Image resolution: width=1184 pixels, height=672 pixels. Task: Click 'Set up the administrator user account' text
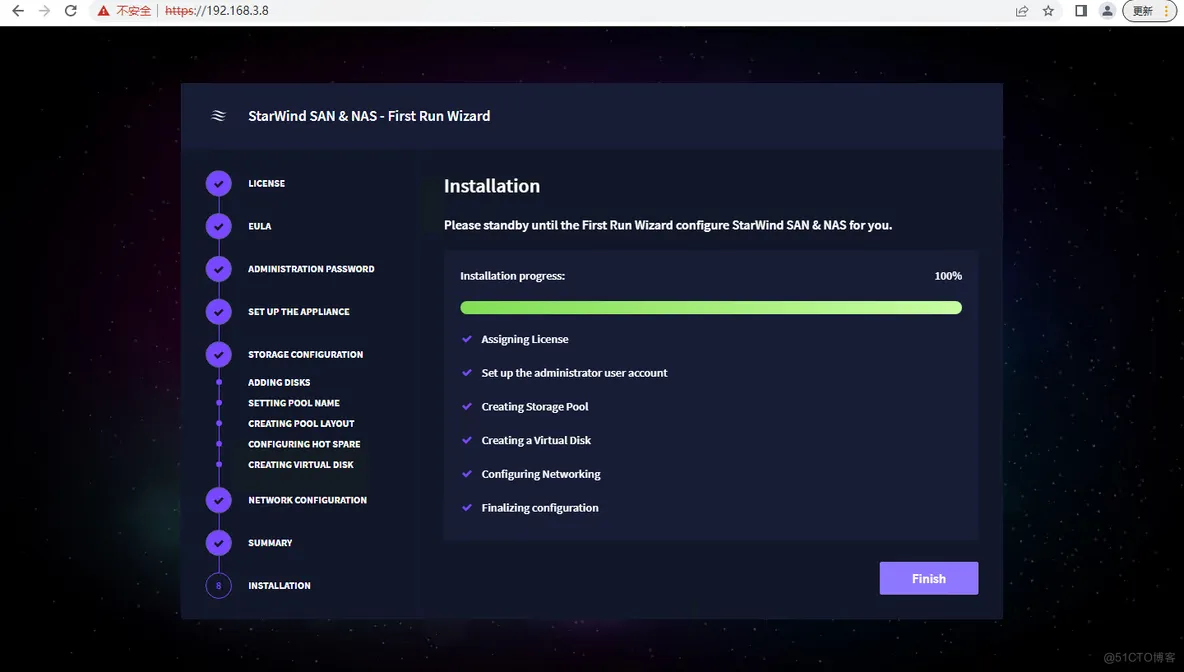click(574, 373)
